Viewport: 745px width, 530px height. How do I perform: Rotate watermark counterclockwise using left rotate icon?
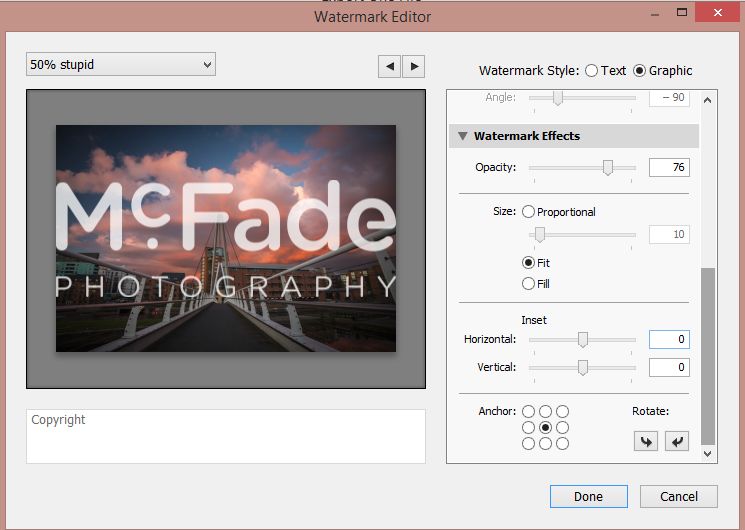point(645,441)
